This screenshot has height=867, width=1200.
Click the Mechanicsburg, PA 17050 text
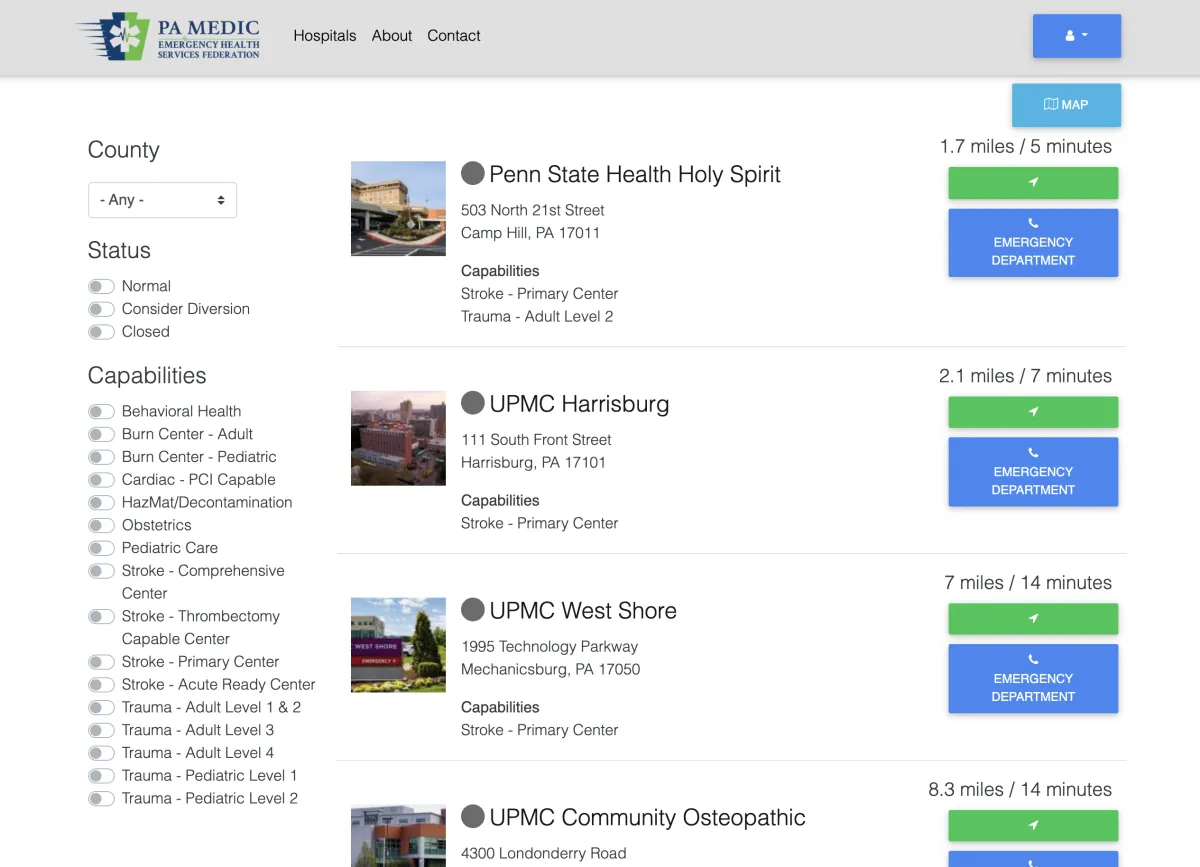(551, 670)
